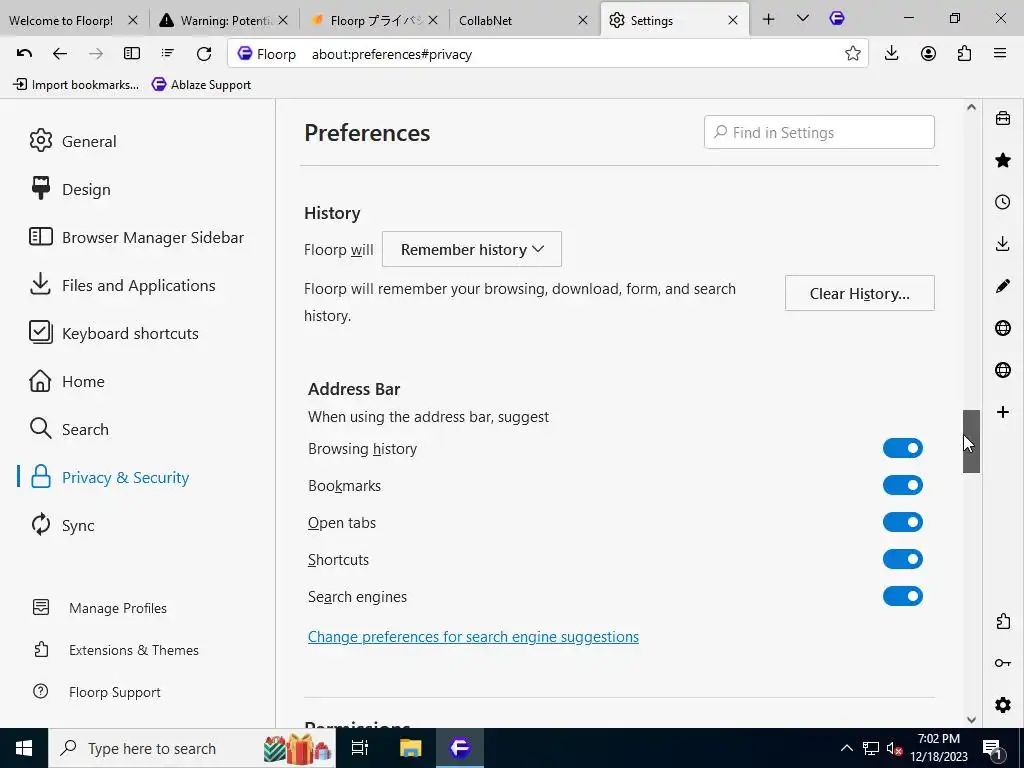
Task: Click the undo close tab icon
Action: tap(24, 54)
